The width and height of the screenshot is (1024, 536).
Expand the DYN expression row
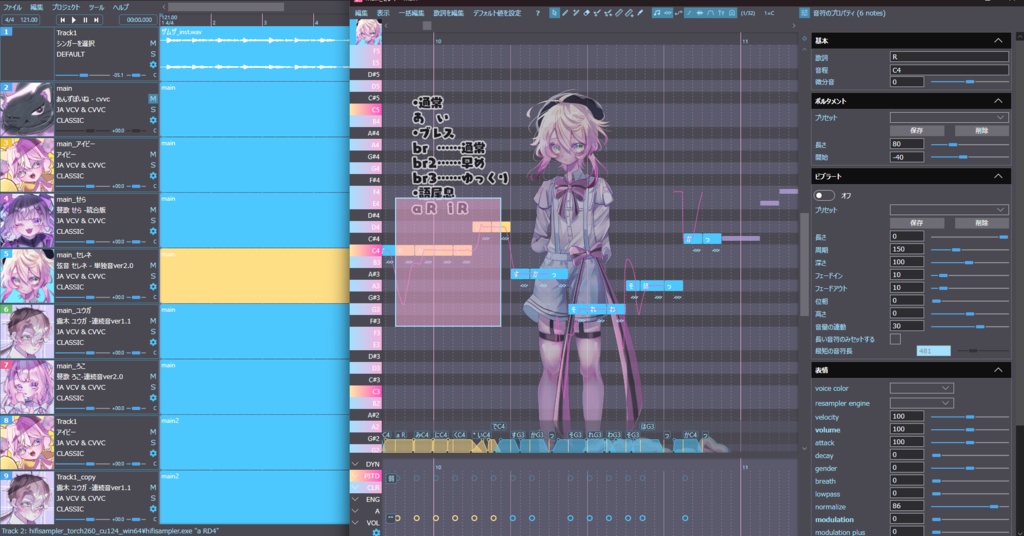click(x=355, y=464)
